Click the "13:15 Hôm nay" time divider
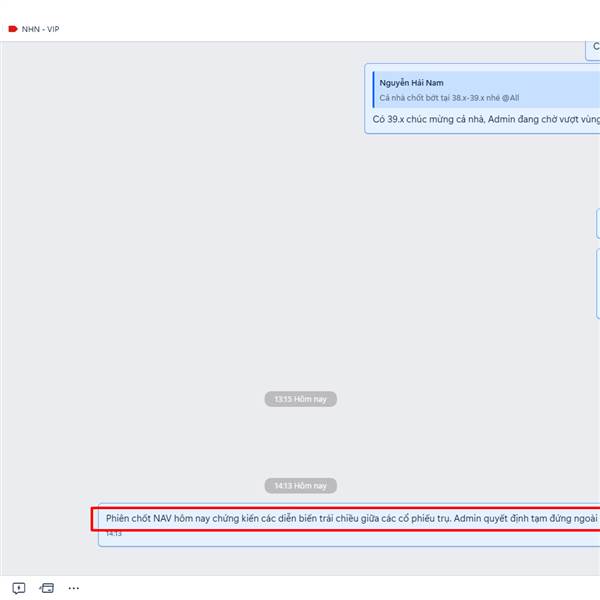The image size is (600, 600). point(300,399)
